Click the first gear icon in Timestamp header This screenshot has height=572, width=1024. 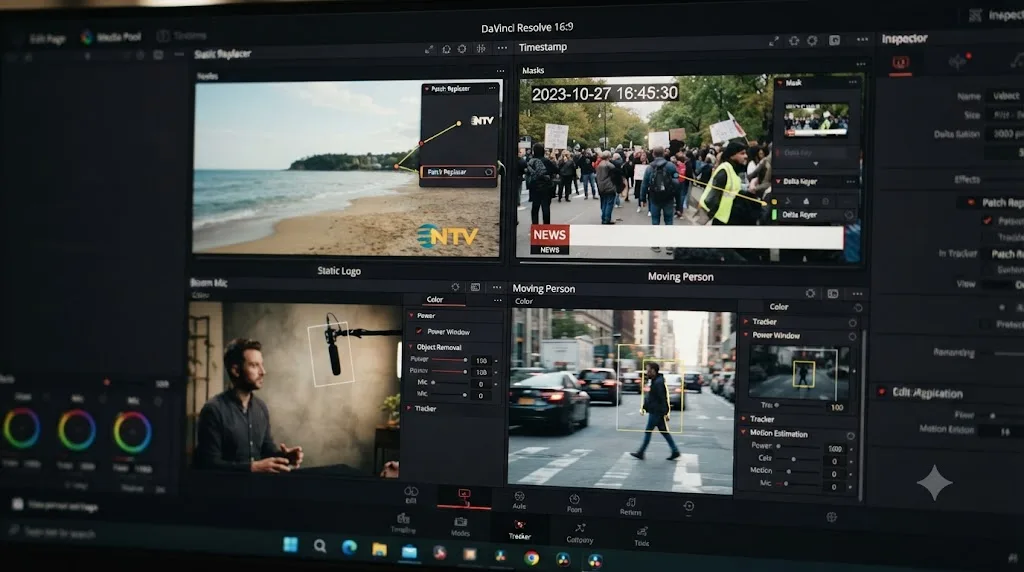coord(794,40)
